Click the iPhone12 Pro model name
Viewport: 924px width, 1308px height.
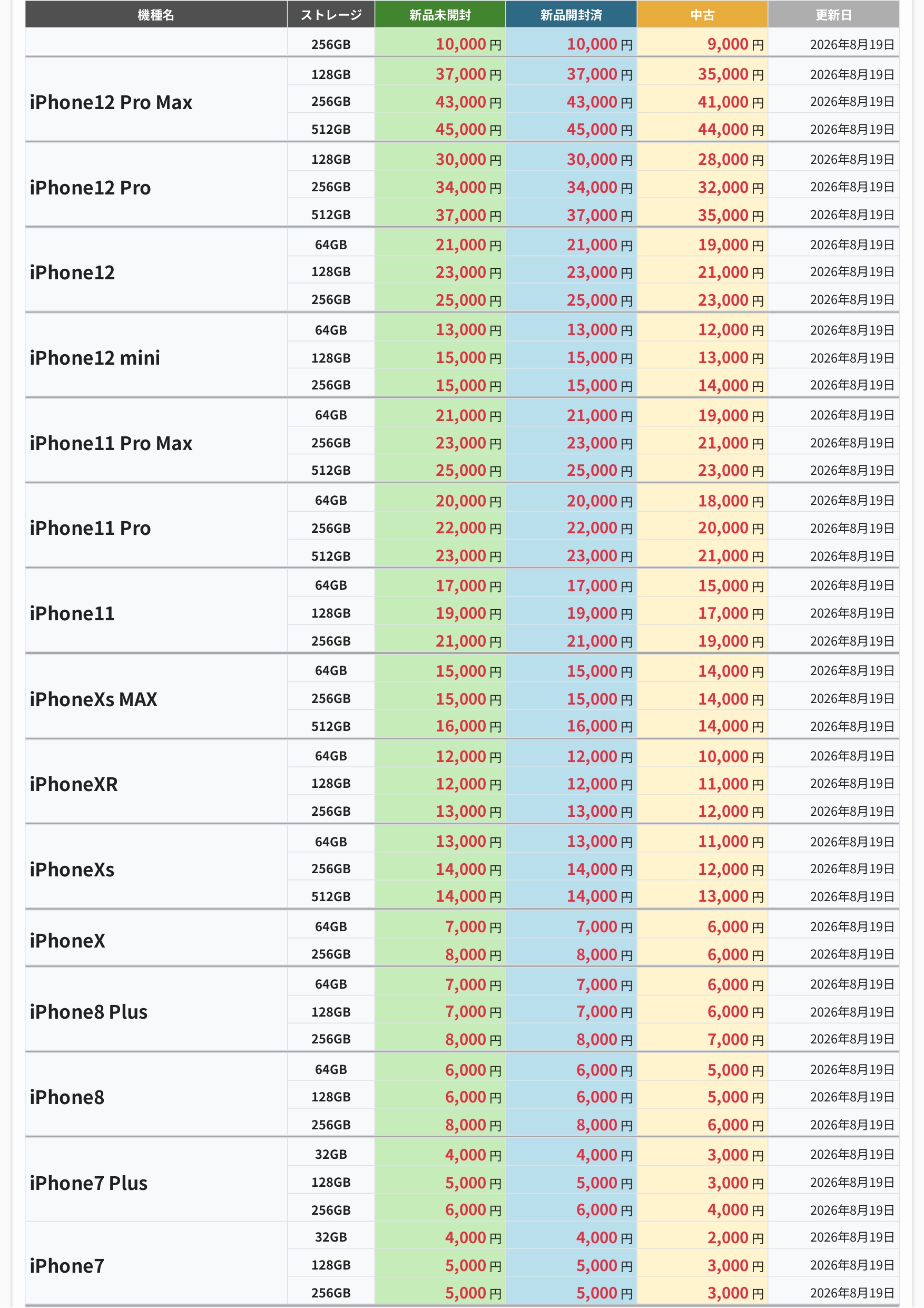91,188
